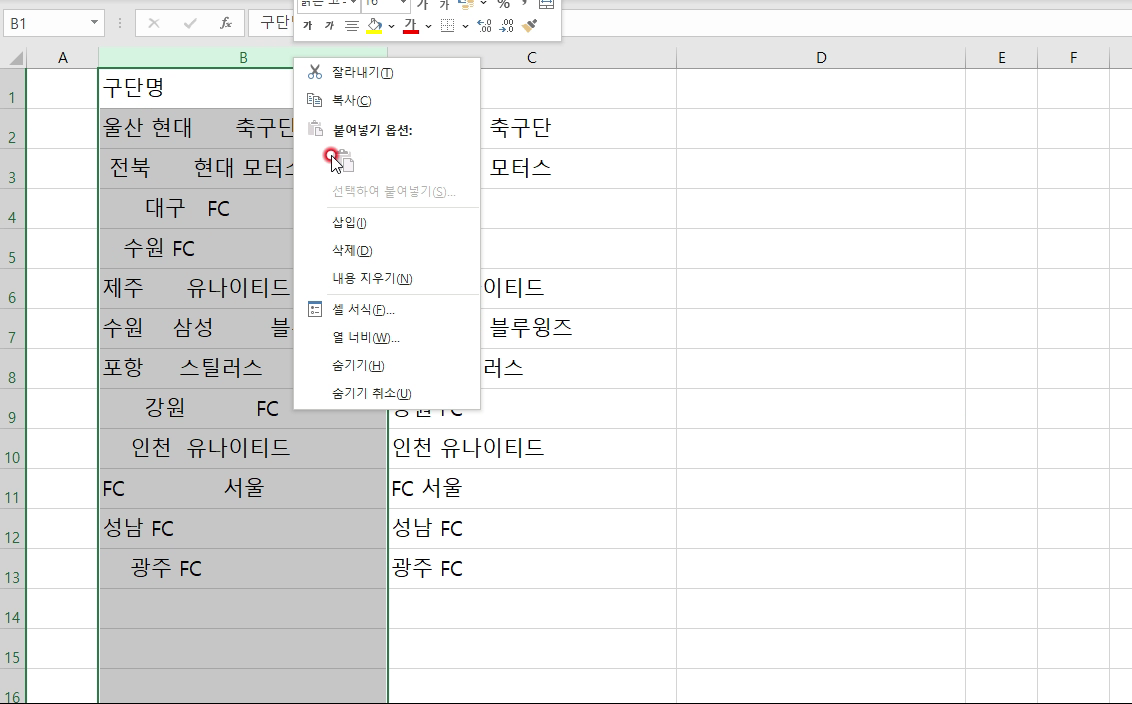Click cell C7 showing 블루윙즈
Viewport: 1132px width, 704px height.
pyautogui.click(x=578, y=329)
